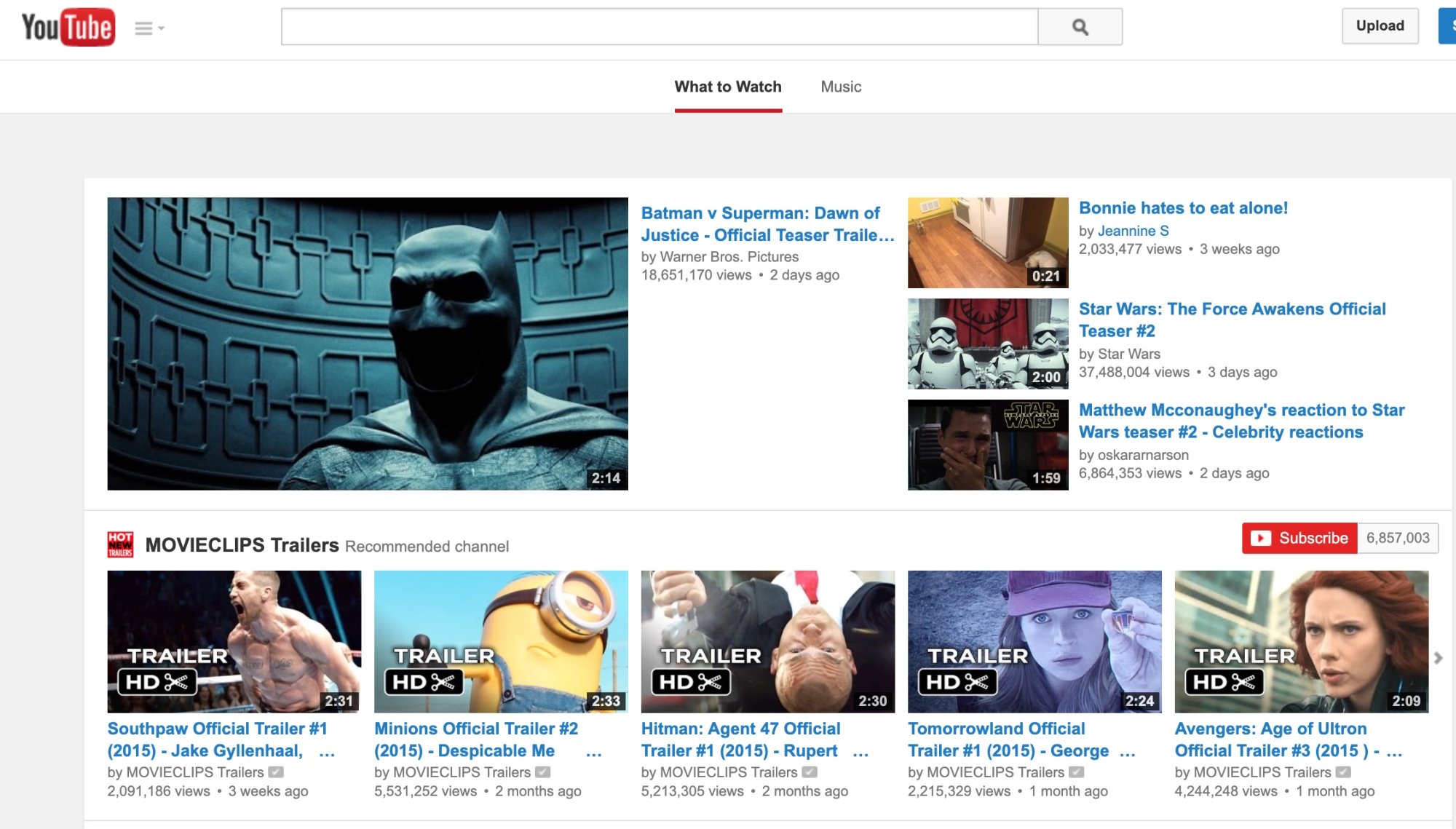Click the verified badge under Southpaw trailer

click(x=276, y=772)
